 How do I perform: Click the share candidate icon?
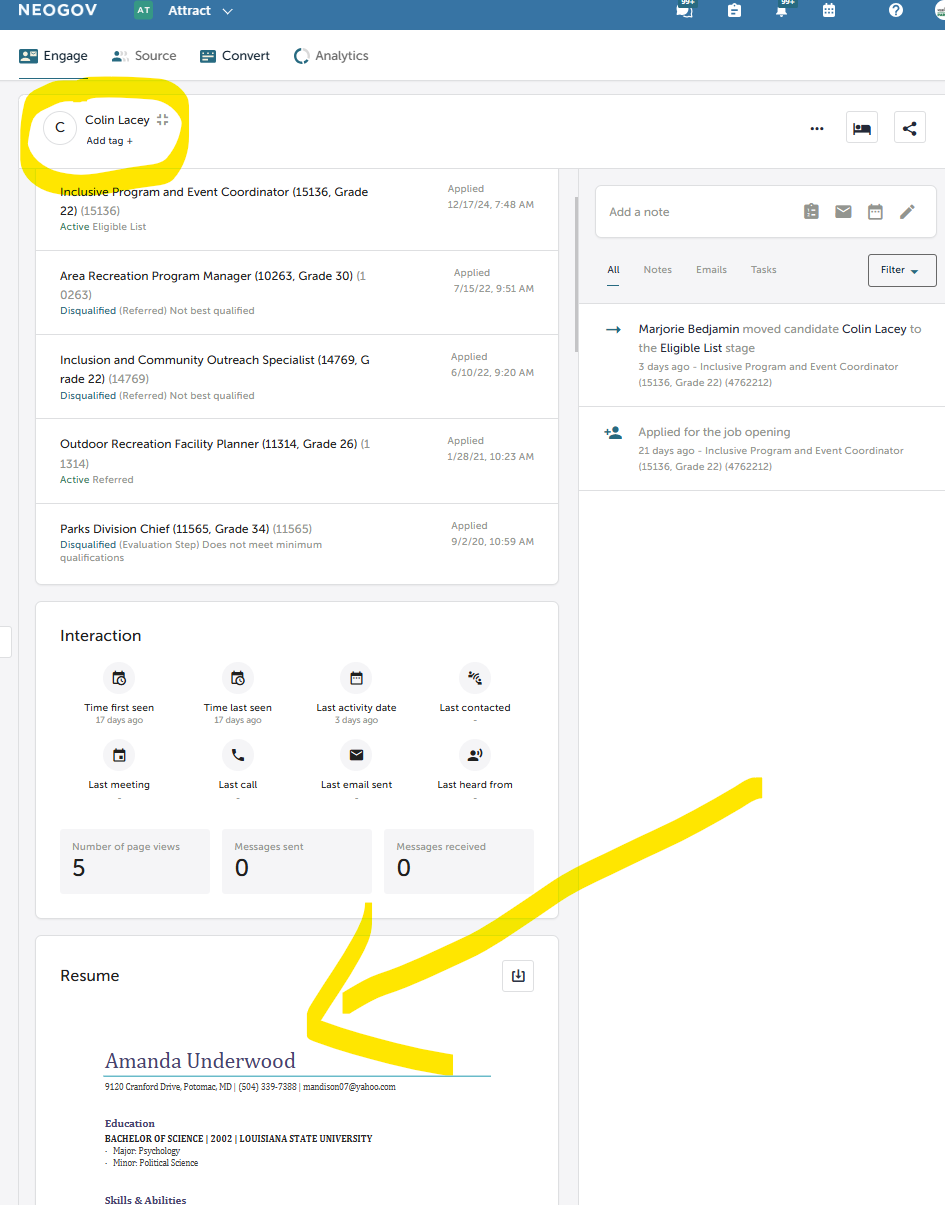[909, 128]
